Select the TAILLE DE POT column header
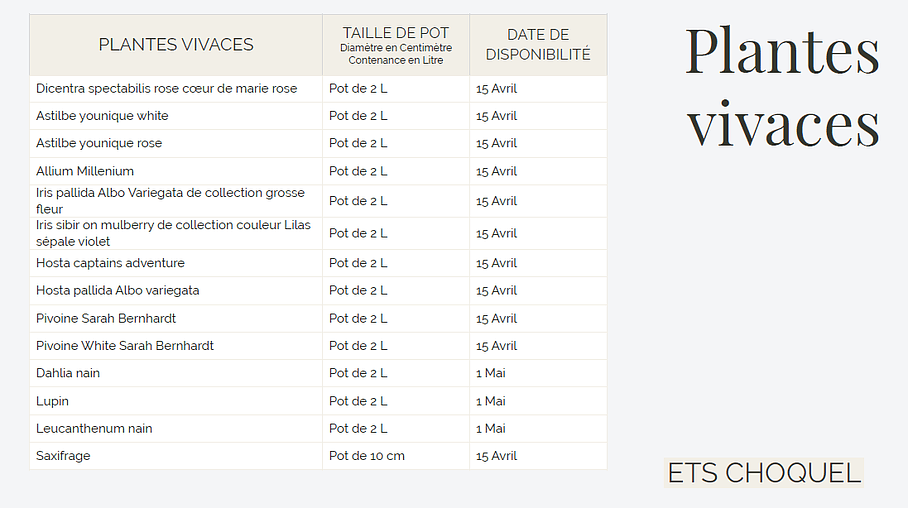 396,45
